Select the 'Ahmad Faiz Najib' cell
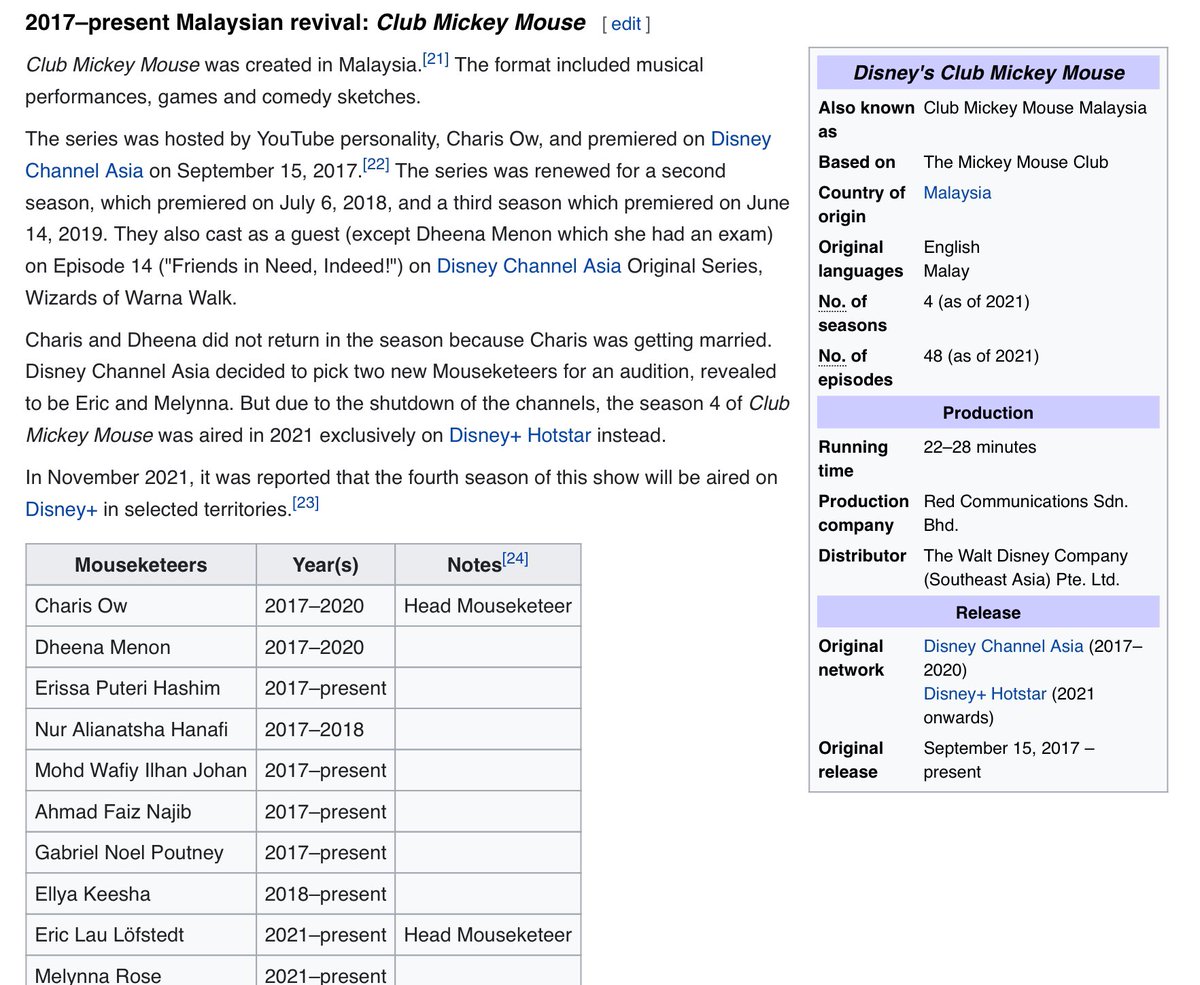Viewport: 1200px width, 985px height. pos(141,811)
